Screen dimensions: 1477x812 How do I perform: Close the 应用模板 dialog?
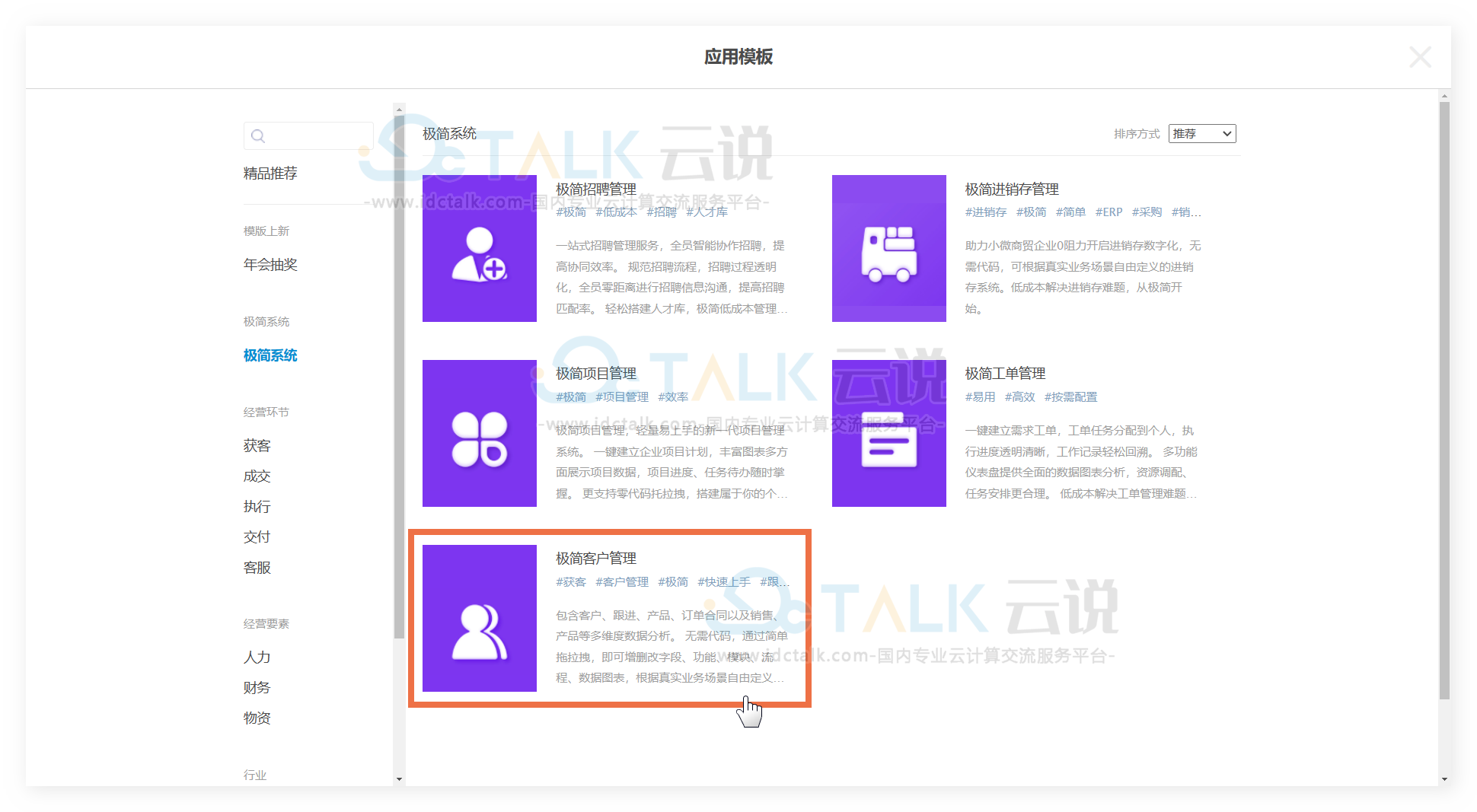[x=1420, y=57]
